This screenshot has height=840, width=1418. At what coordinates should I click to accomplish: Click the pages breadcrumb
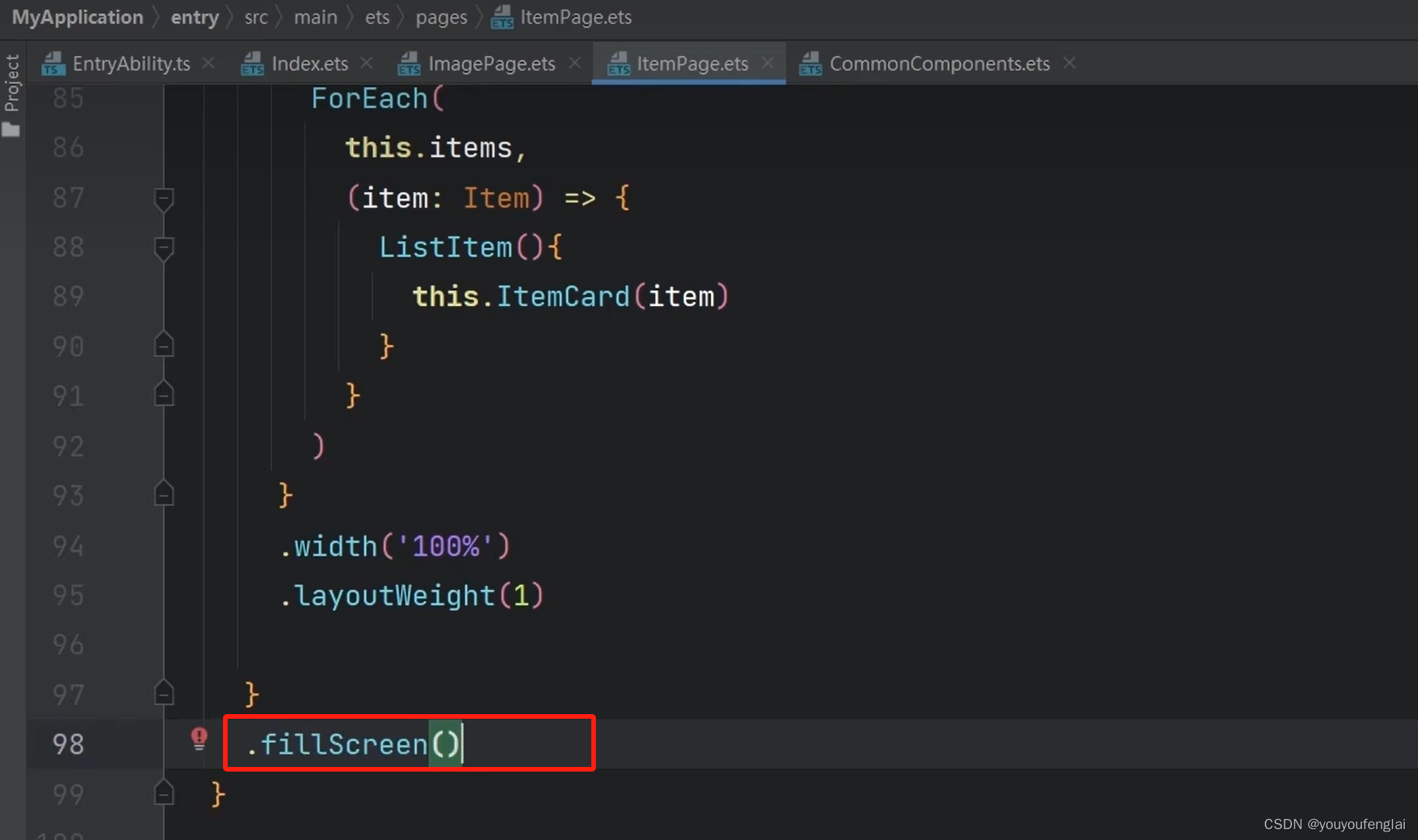pyautogui.click(x=441, y=17)
